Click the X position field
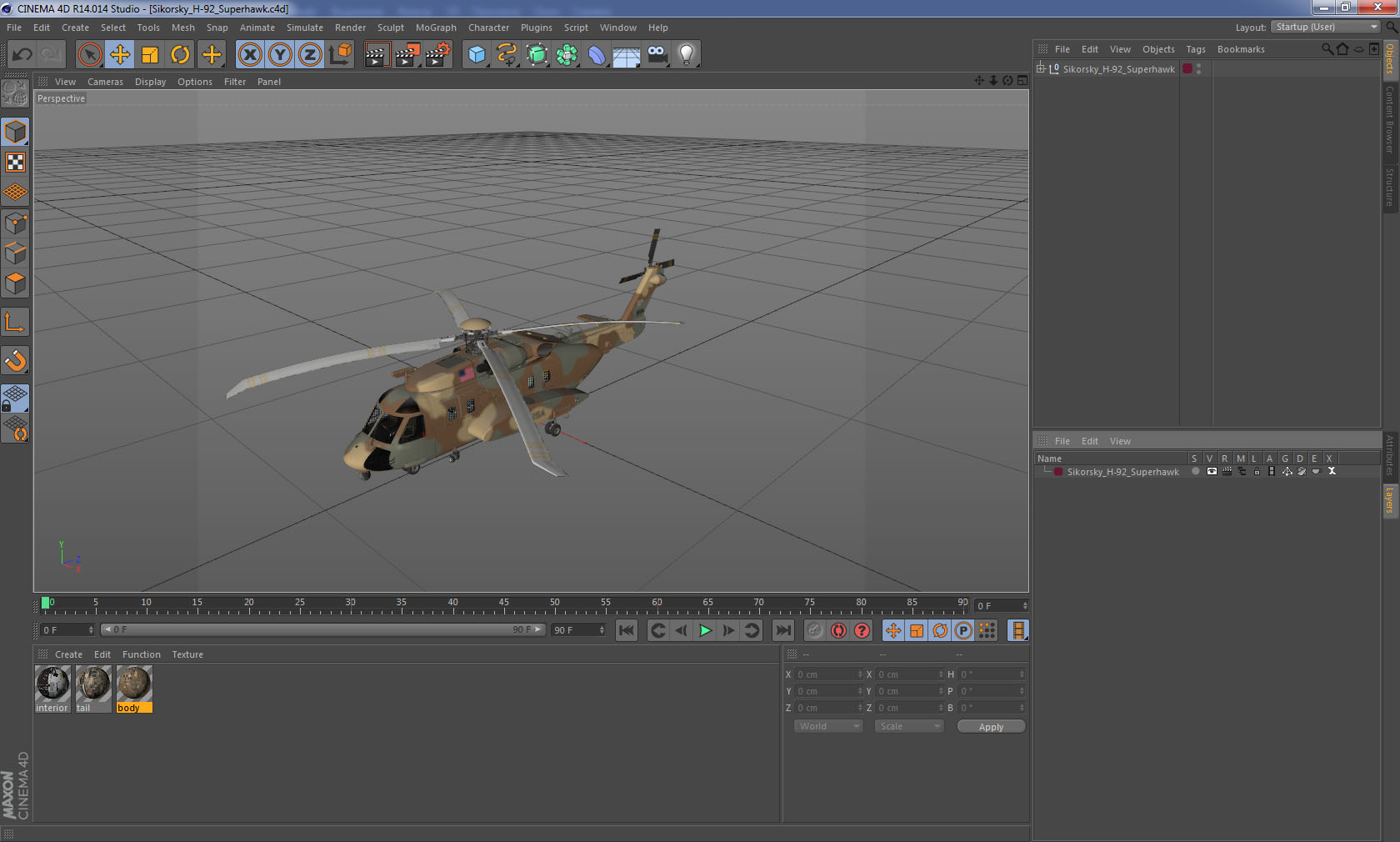The image size is (1400, 842). [x=828, y=674]
